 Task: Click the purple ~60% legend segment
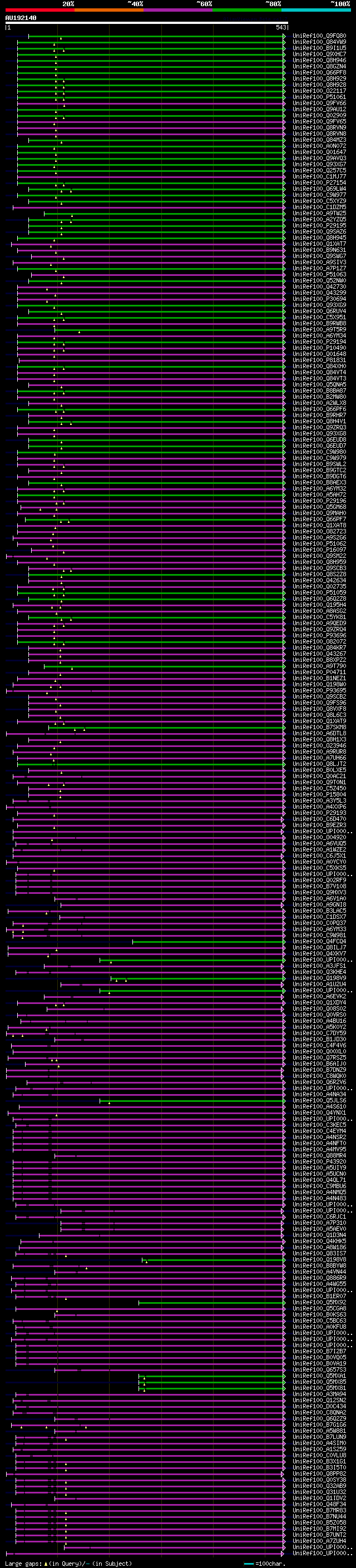(179, 10)
